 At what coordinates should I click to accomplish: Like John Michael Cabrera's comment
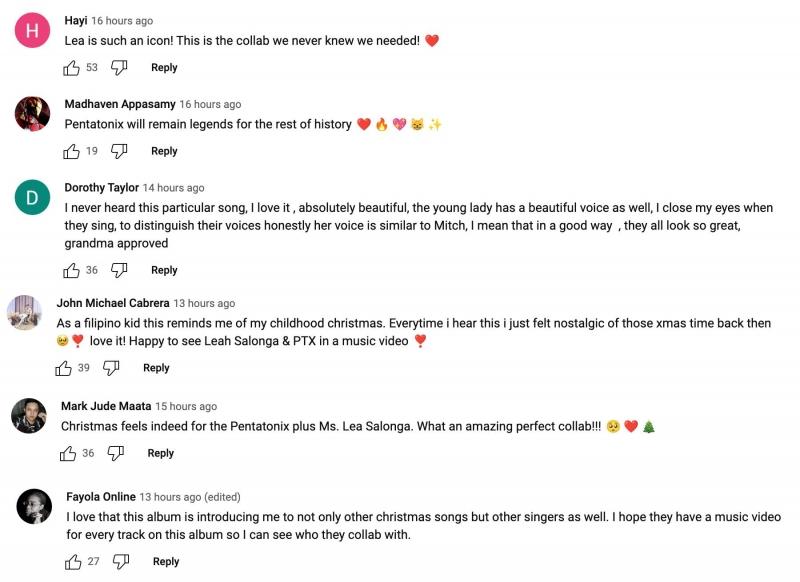coord(64,368)
